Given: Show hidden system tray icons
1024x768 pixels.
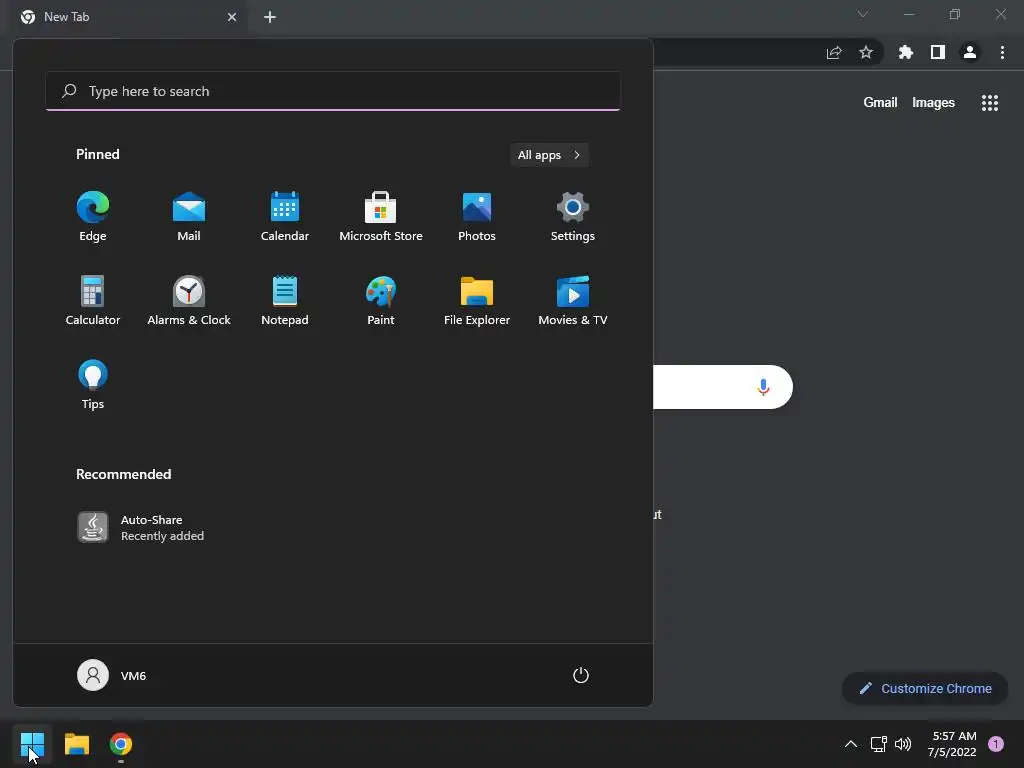Looking at the screenshot, I should [850, 744].
